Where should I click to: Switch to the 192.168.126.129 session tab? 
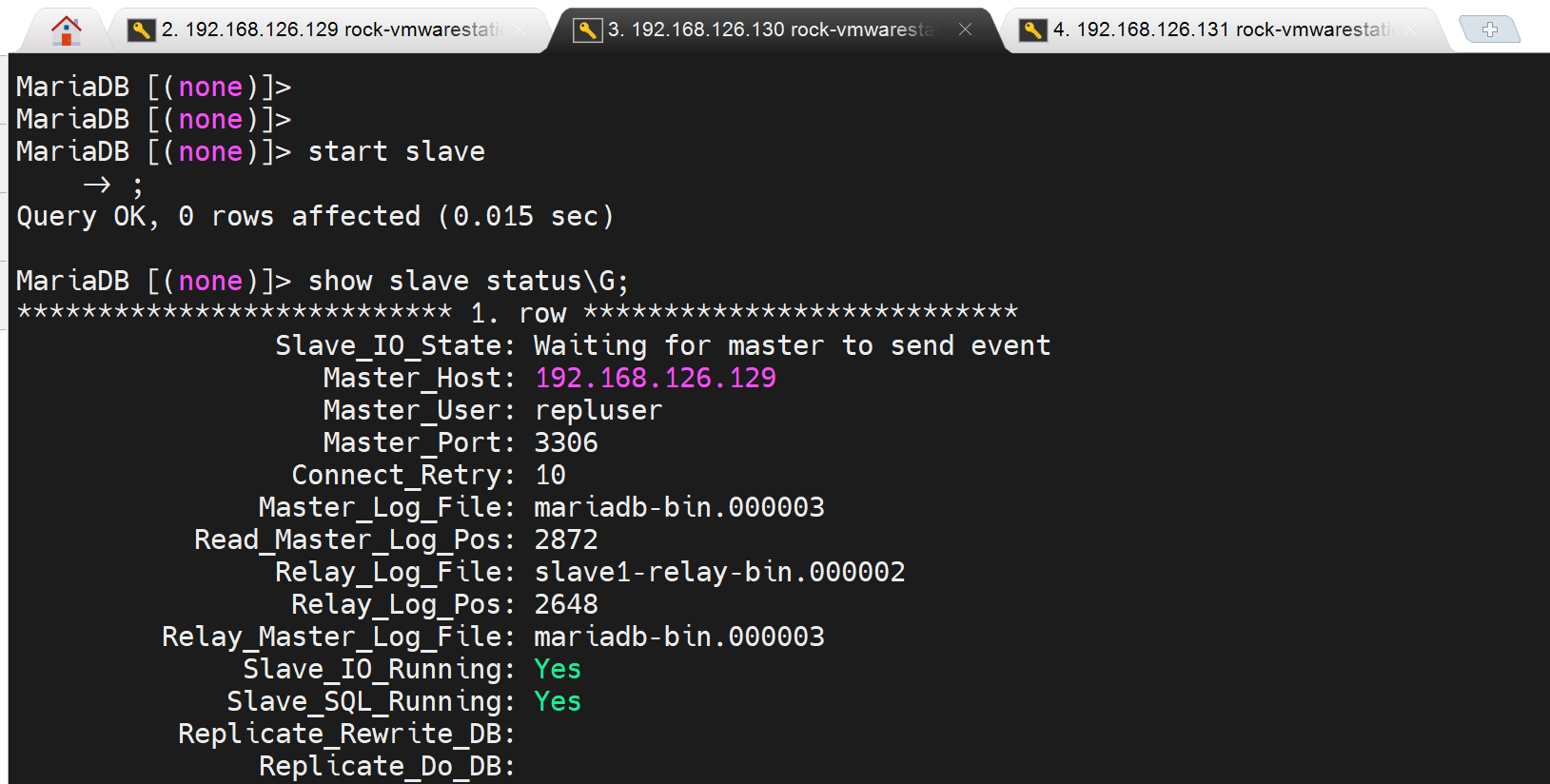[x=328, y=29]
